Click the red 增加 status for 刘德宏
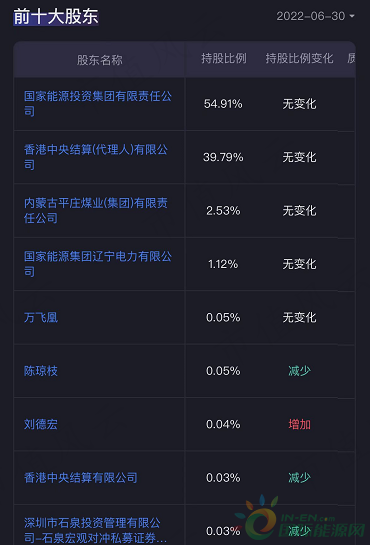370x545 pixels. (299, 424)
